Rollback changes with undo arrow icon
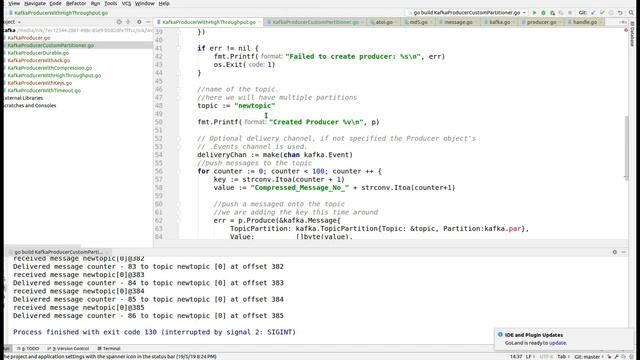This screenshot has width=640, height=360. [x=620, y=13]
